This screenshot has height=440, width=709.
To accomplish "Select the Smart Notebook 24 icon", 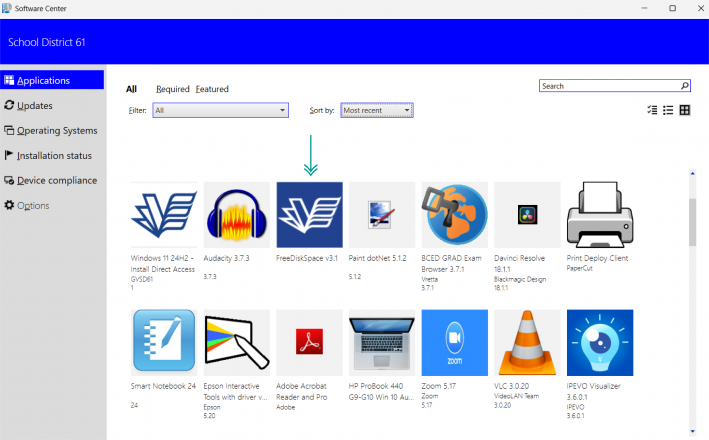I will tap(164, 342).
